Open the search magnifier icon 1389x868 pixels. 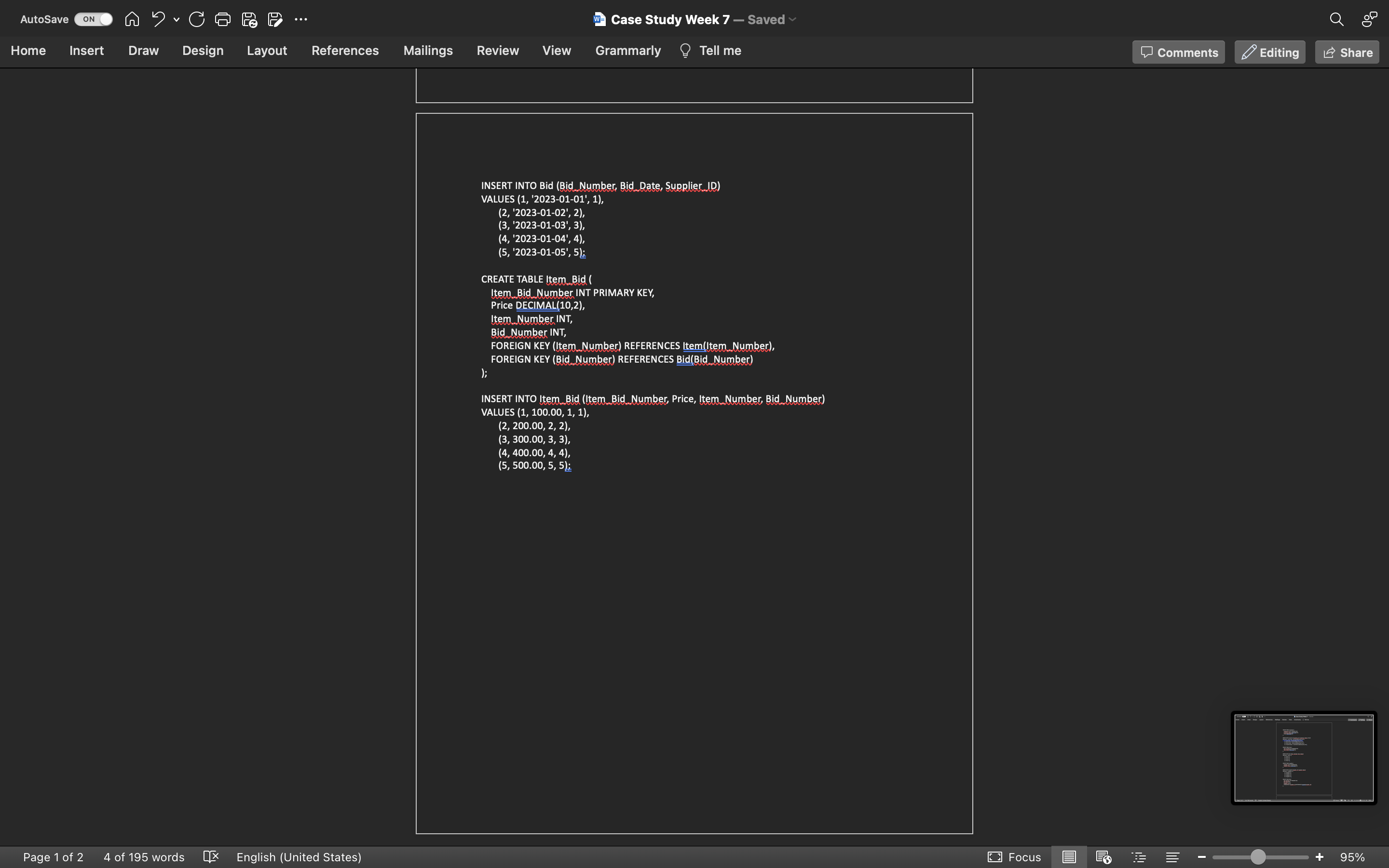[1336, 19]
